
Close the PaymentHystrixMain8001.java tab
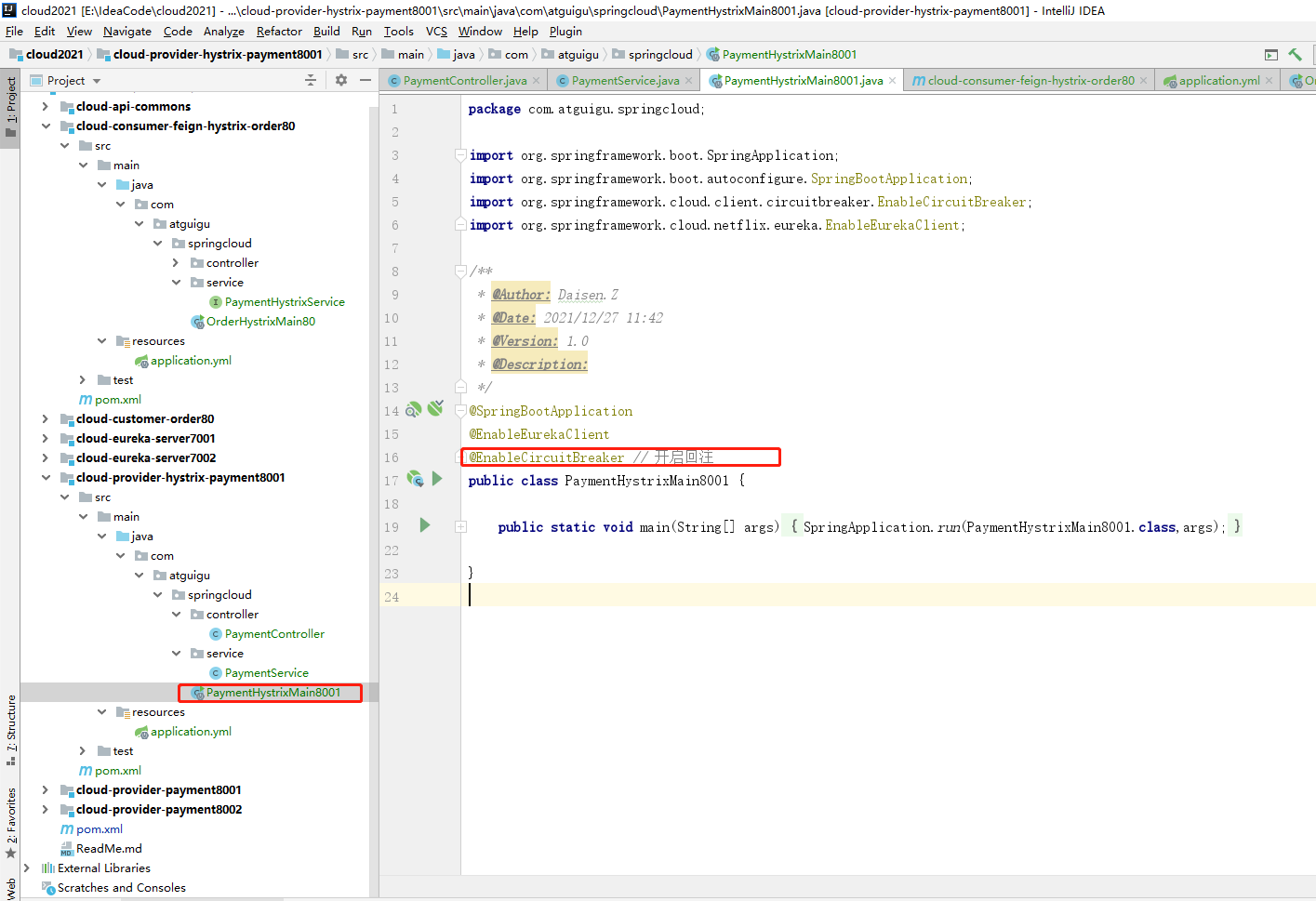tap(893, 81)
